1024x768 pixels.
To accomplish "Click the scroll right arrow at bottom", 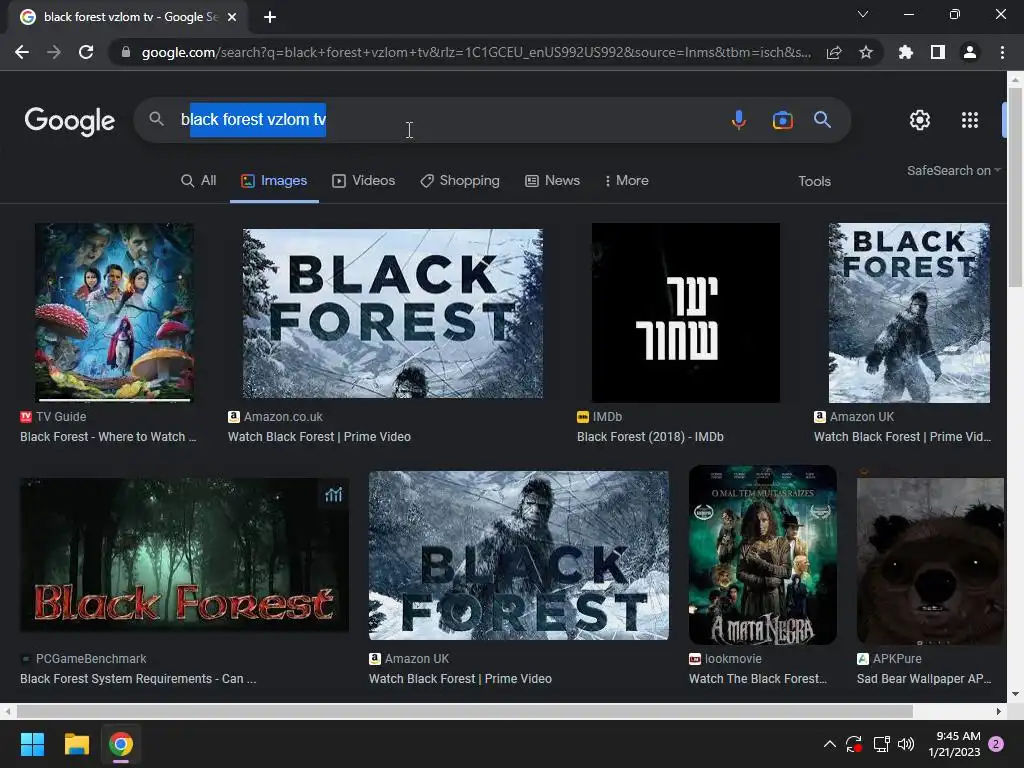I will 999,711.
